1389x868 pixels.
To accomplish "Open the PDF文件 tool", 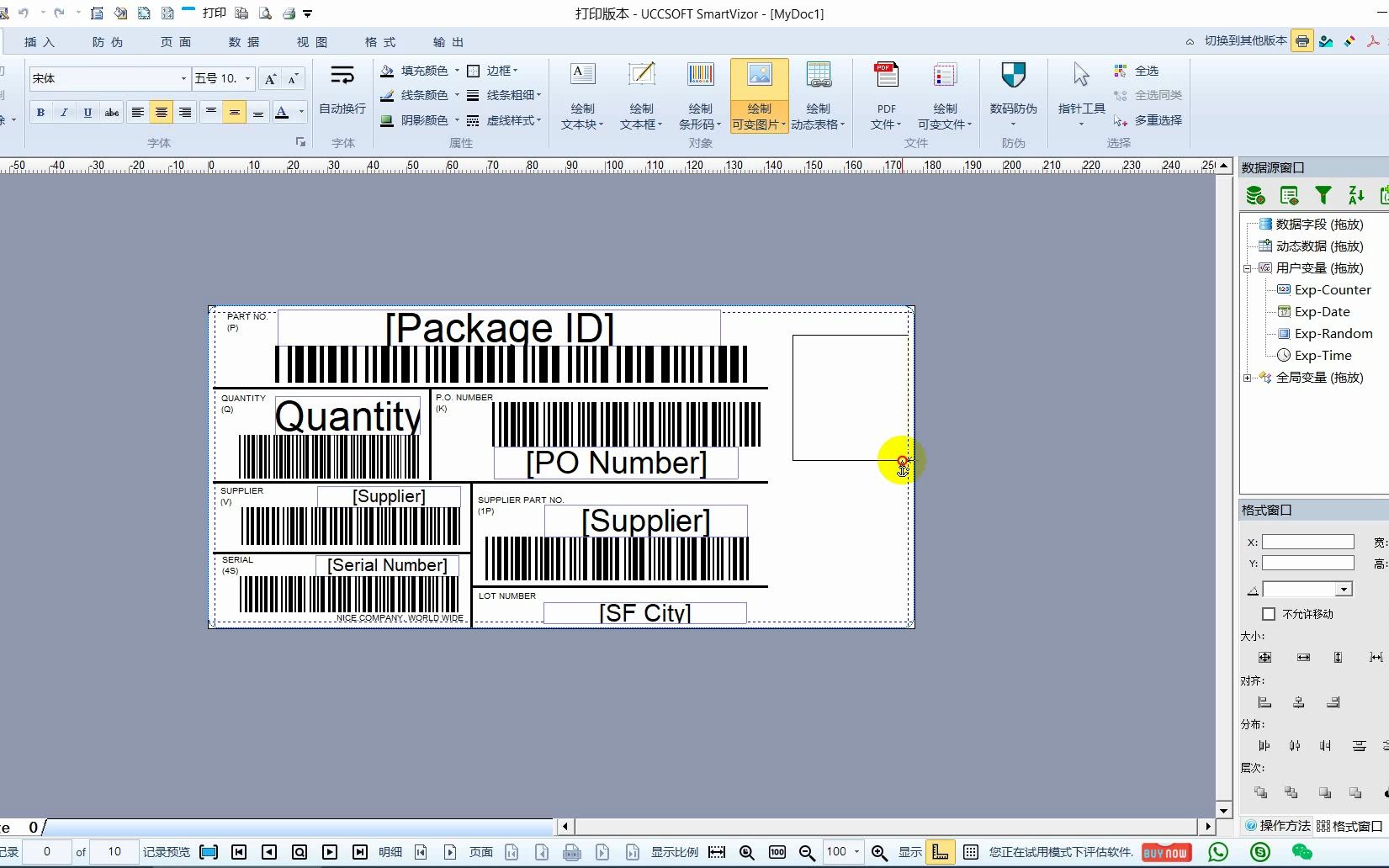I will (886, 95).
